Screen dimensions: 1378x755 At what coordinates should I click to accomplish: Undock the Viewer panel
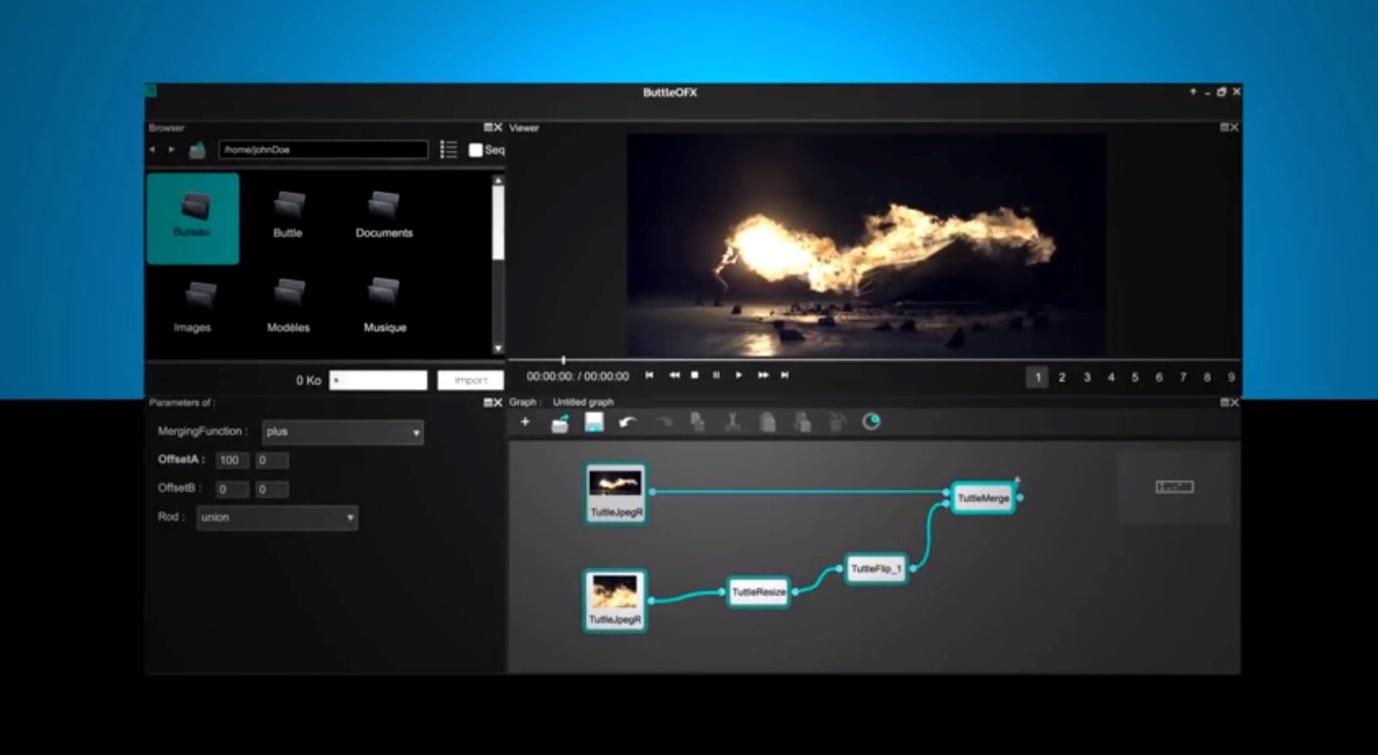point(1224,128)
